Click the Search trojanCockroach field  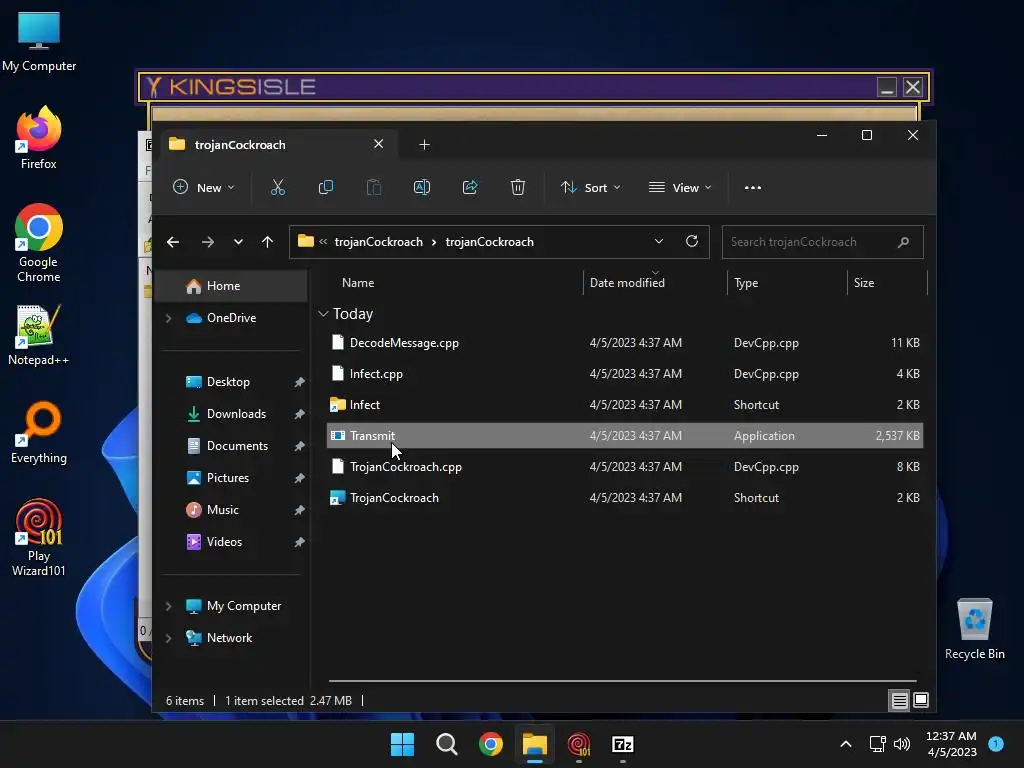pyautogui.click(x=822, y=242)
